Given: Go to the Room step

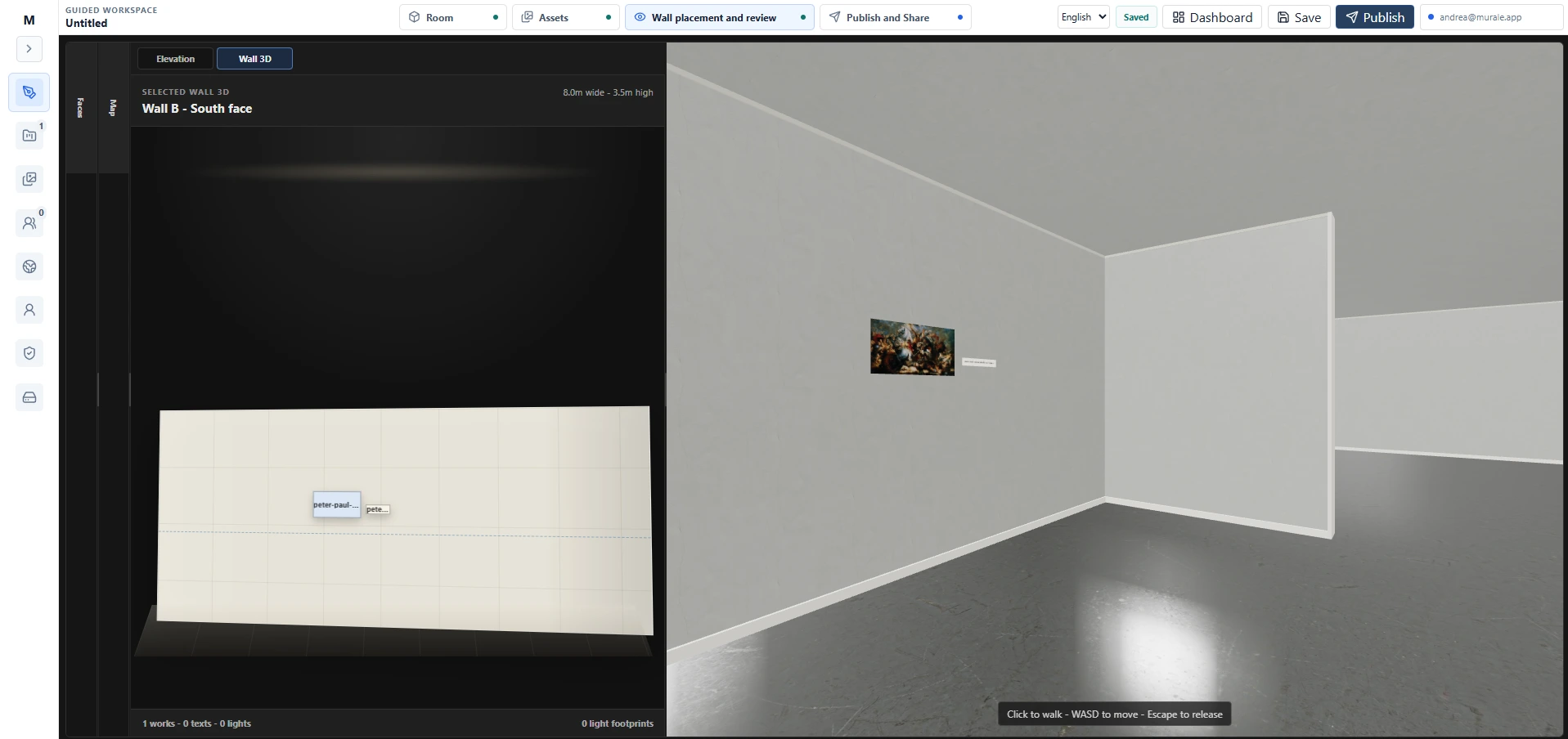Looking at the screenshot, I should pos(453,17).
